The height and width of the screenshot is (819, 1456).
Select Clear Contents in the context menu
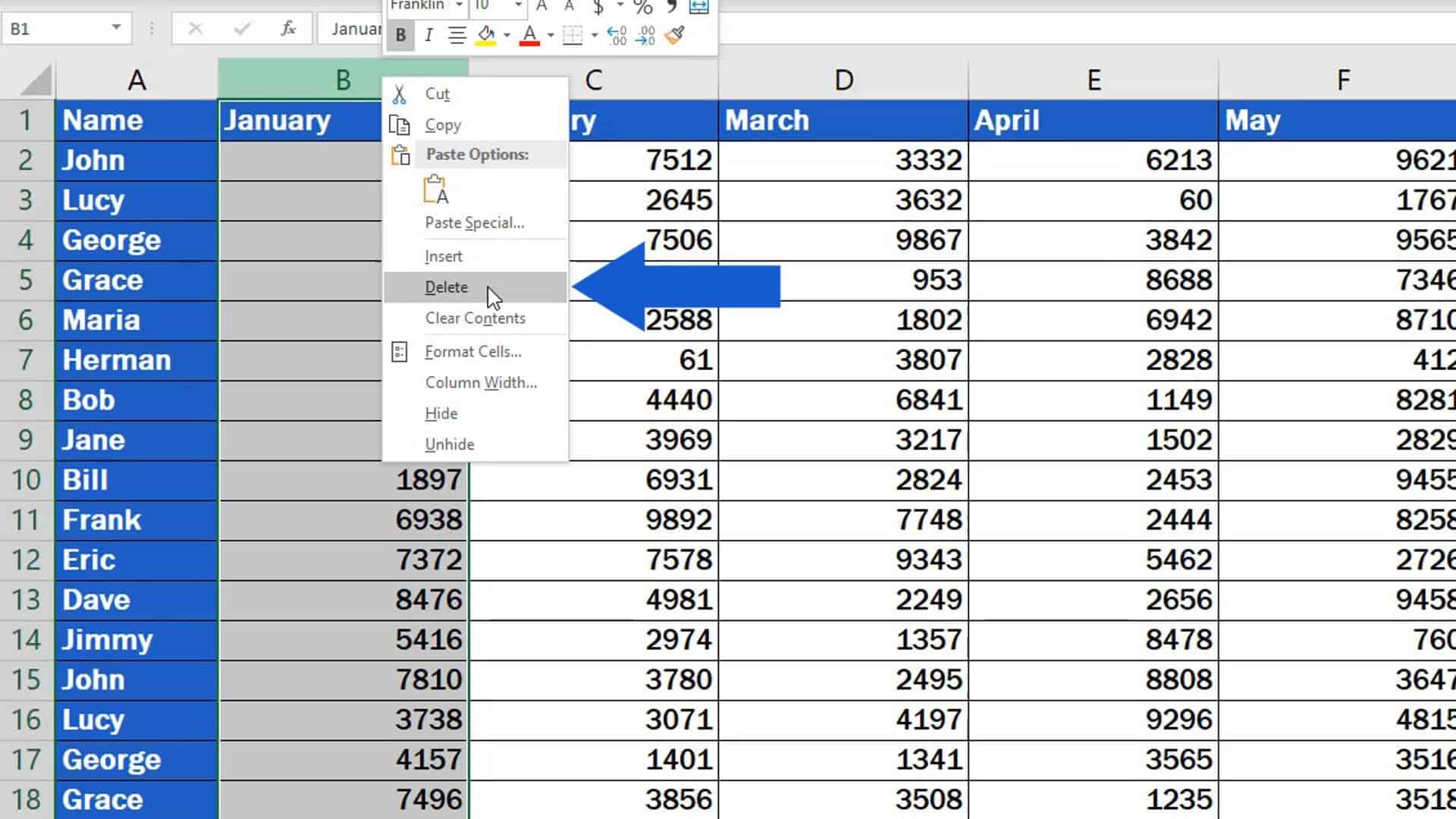475,318
